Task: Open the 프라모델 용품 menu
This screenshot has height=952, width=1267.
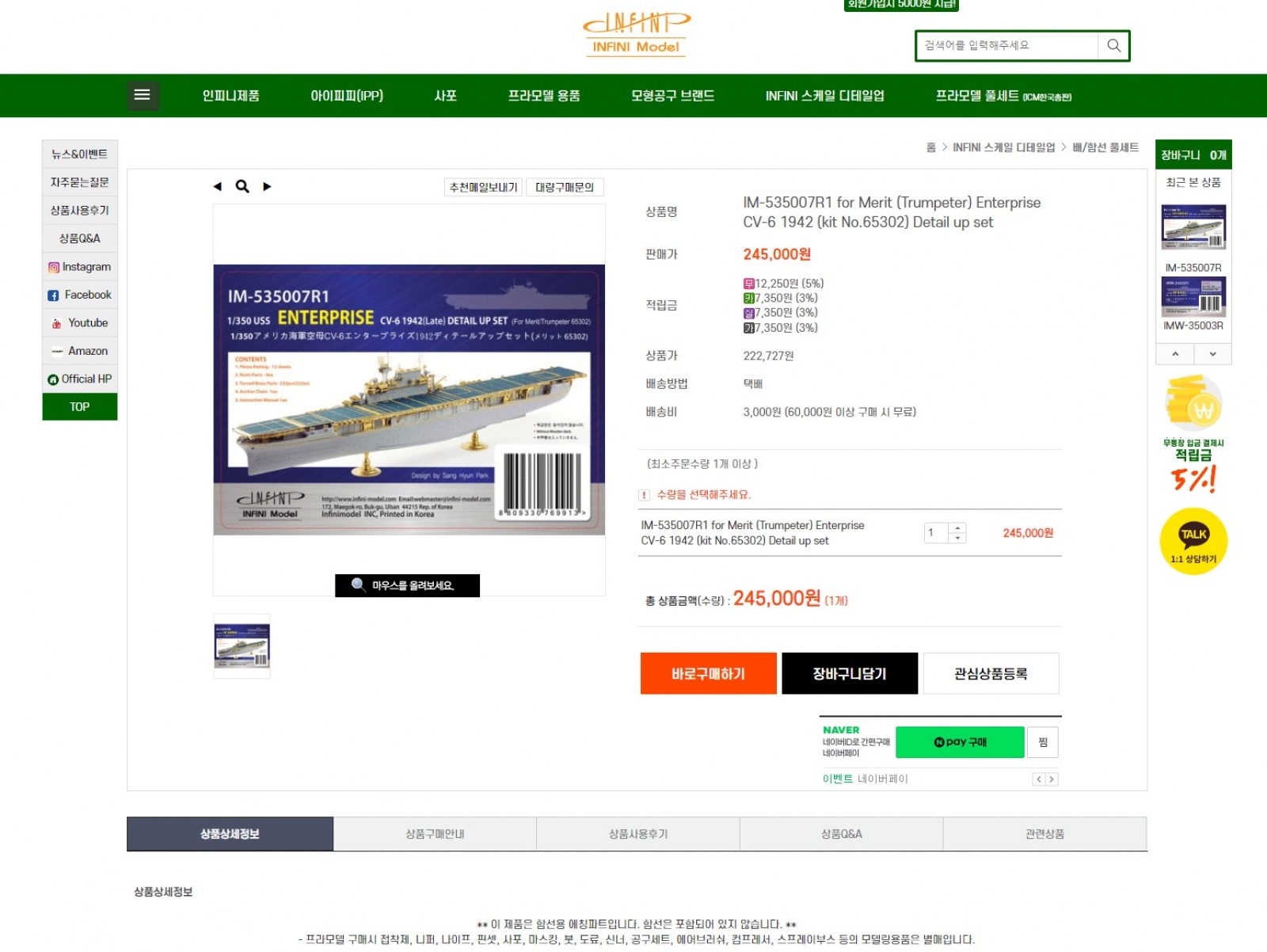Action: tap(543, 96)
